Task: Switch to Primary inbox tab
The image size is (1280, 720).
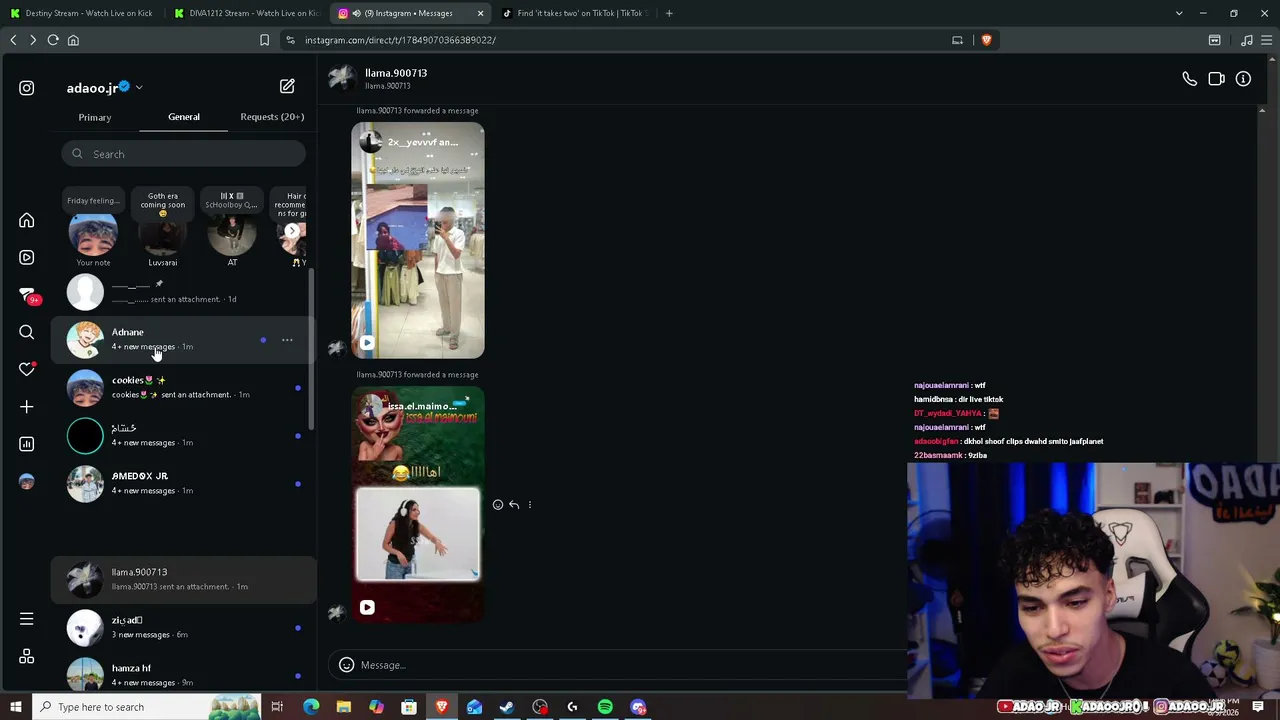Action: pos(95,117)
